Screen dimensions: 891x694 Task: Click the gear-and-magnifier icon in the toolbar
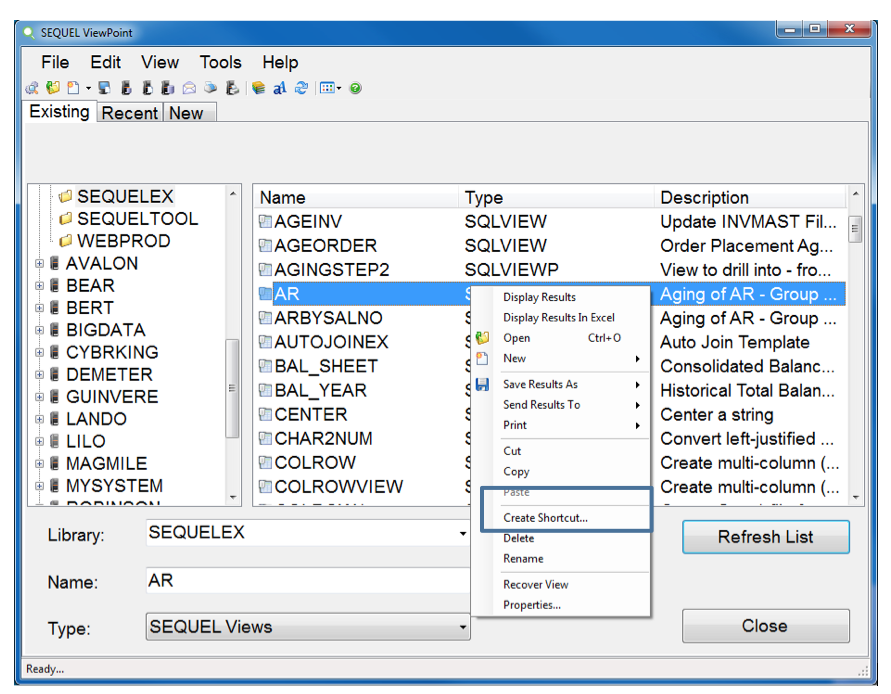click(x=32, y=88)
